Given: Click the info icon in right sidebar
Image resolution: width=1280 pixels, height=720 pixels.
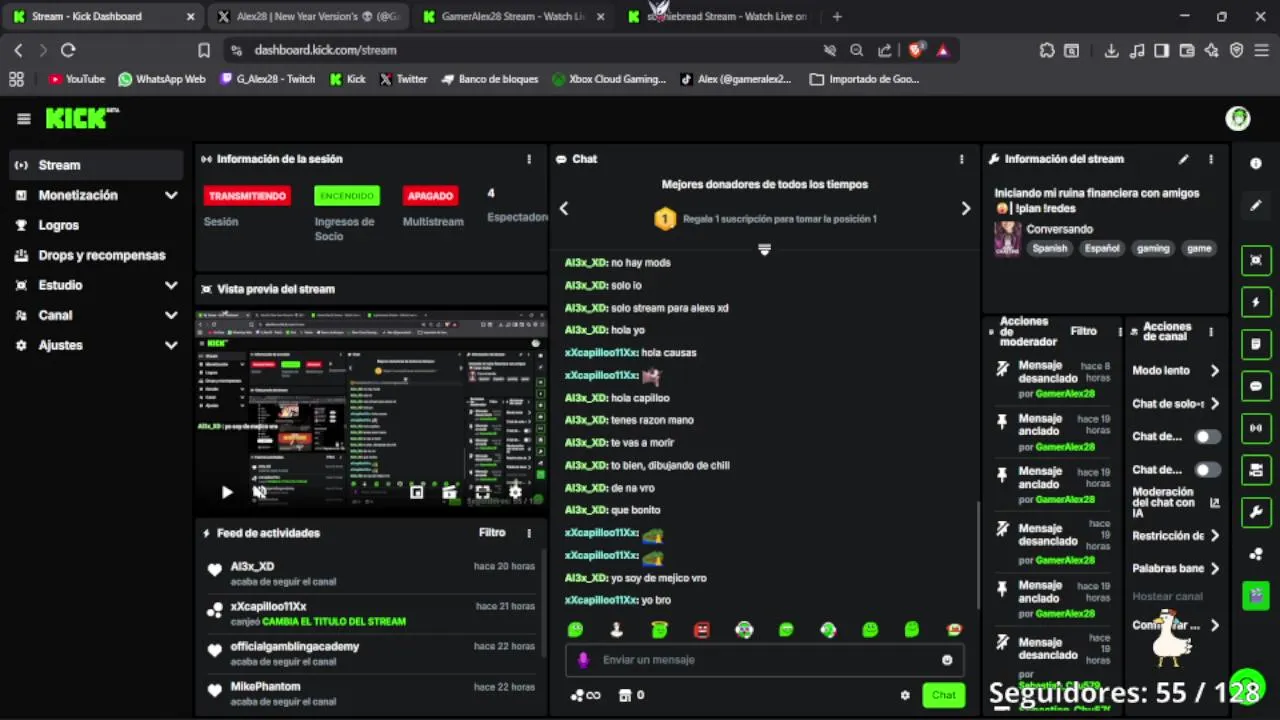Looking at the screenshot, I should point(1256,163).
